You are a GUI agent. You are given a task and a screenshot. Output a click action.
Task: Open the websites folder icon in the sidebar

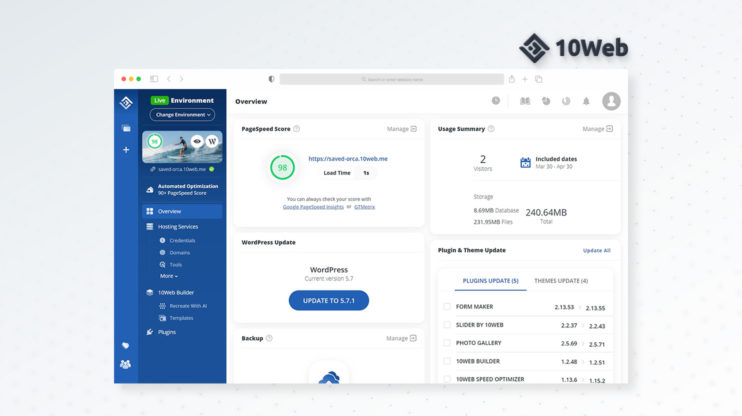click(126, 128)
